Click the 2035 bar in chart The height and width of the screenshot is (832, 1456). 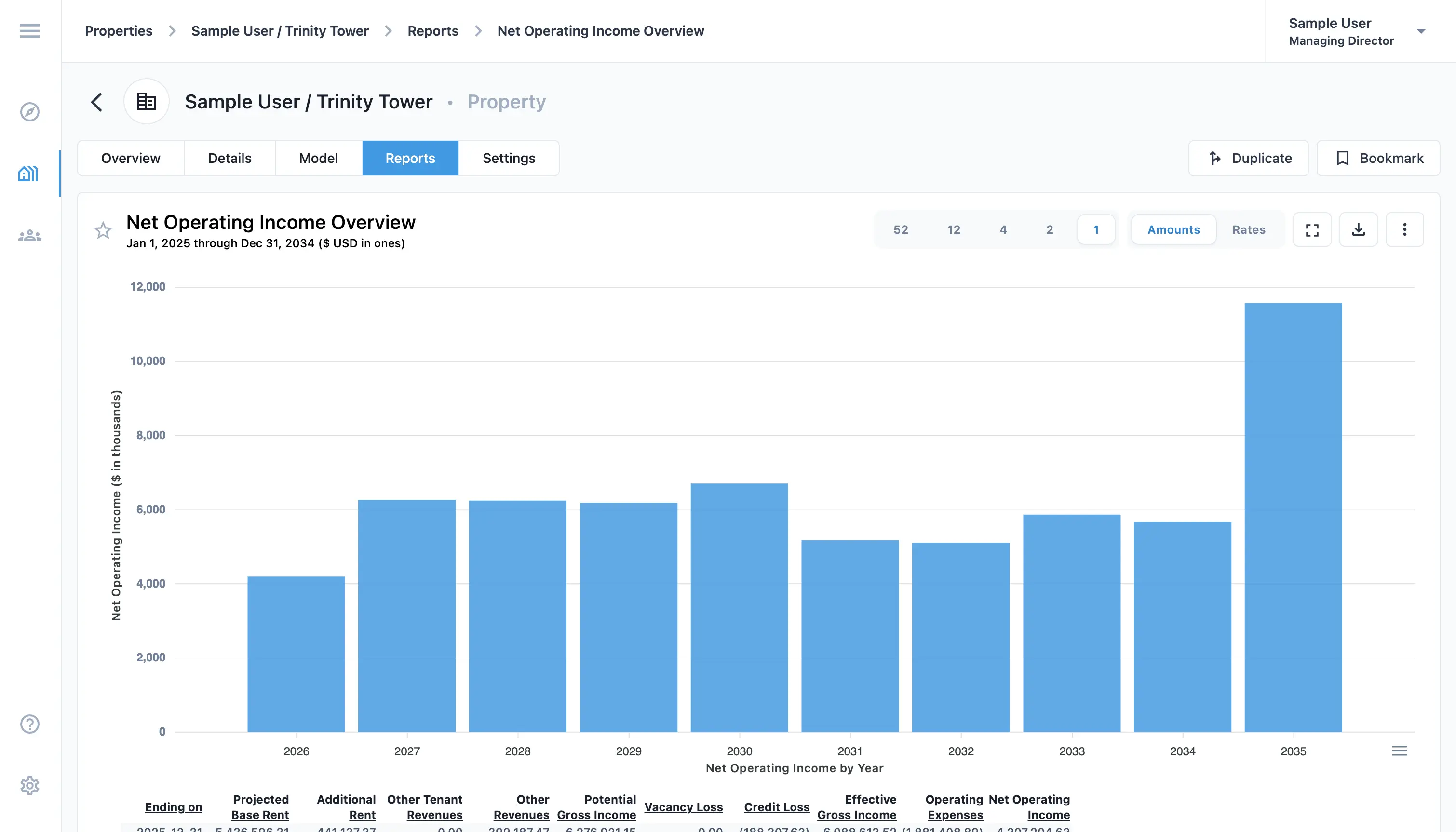(1293, 517)
